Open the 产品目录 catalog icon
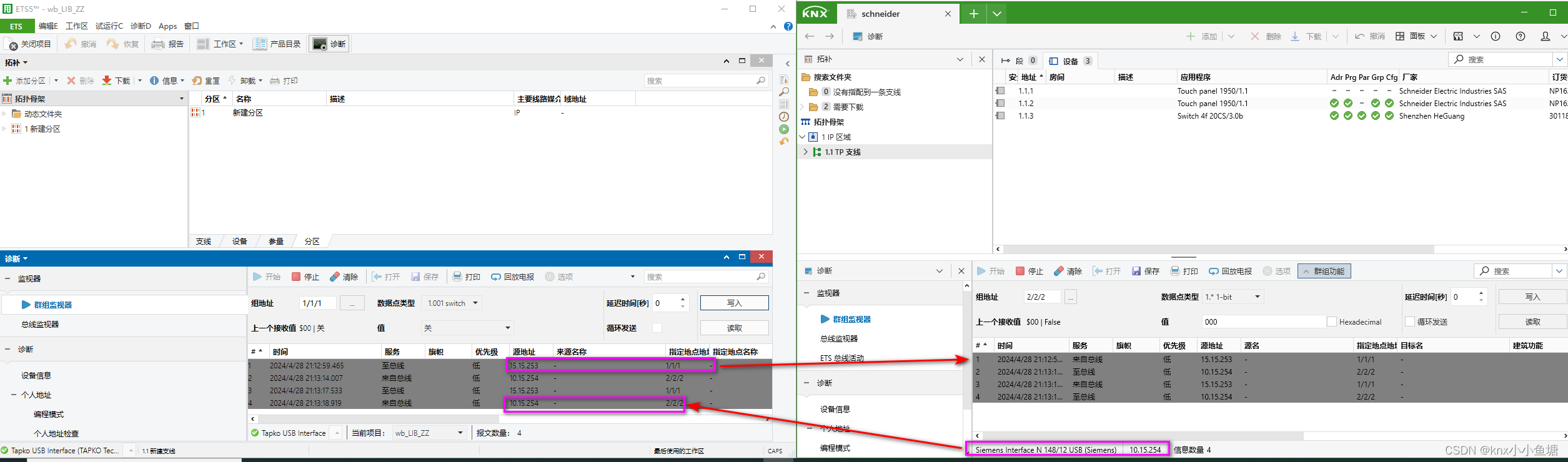This screenshot has height=462, width=1568. [260, 44]
